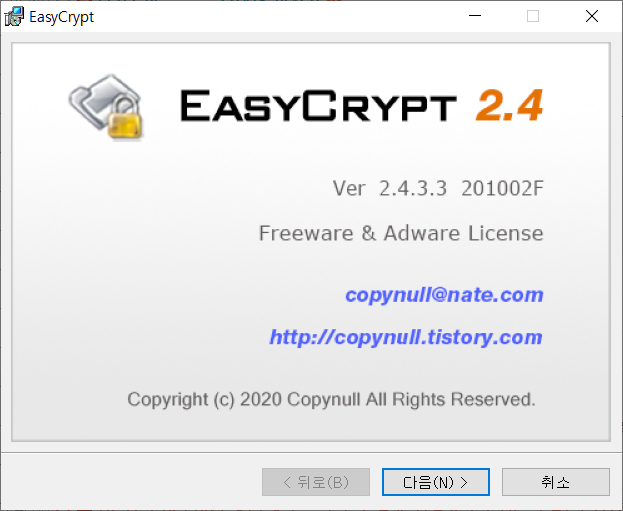Click the golden padlock on the logo
The height and width of the screenshot is (511, 623).
(x=125, y=118)
